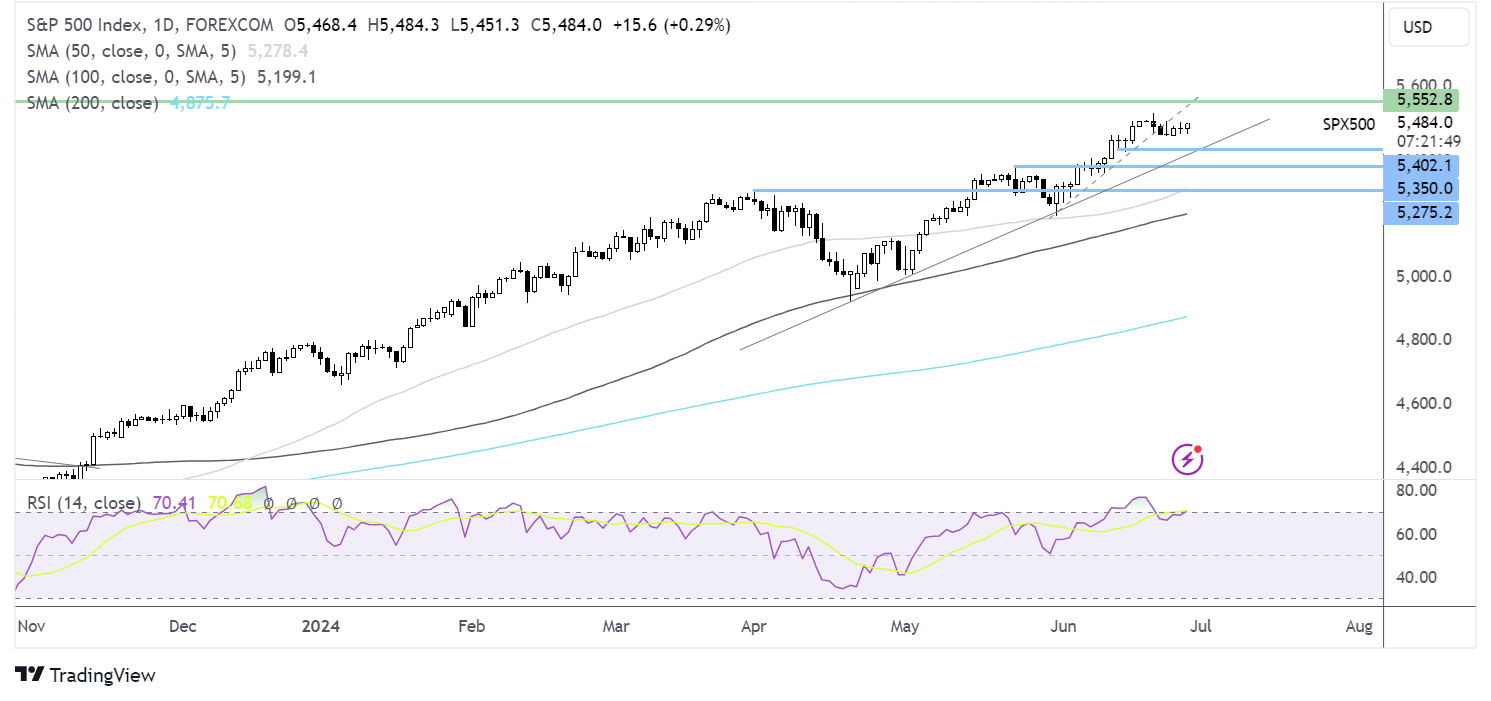Click the May label on time axis

point(905,627)
